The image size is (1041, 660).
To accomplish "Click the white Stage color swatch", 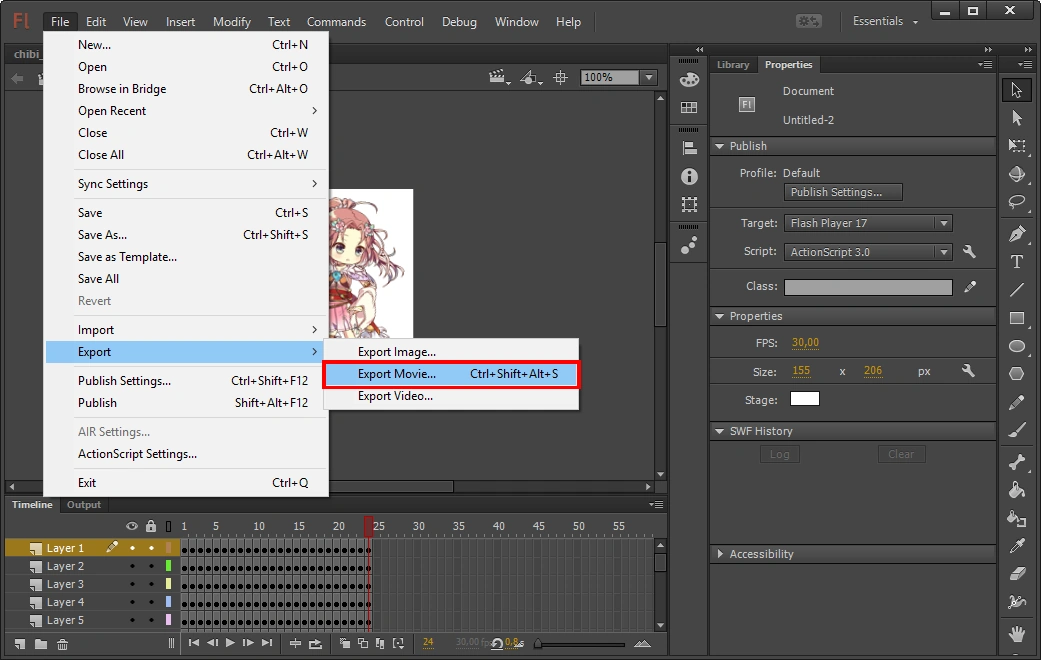I will click(804, 399).
